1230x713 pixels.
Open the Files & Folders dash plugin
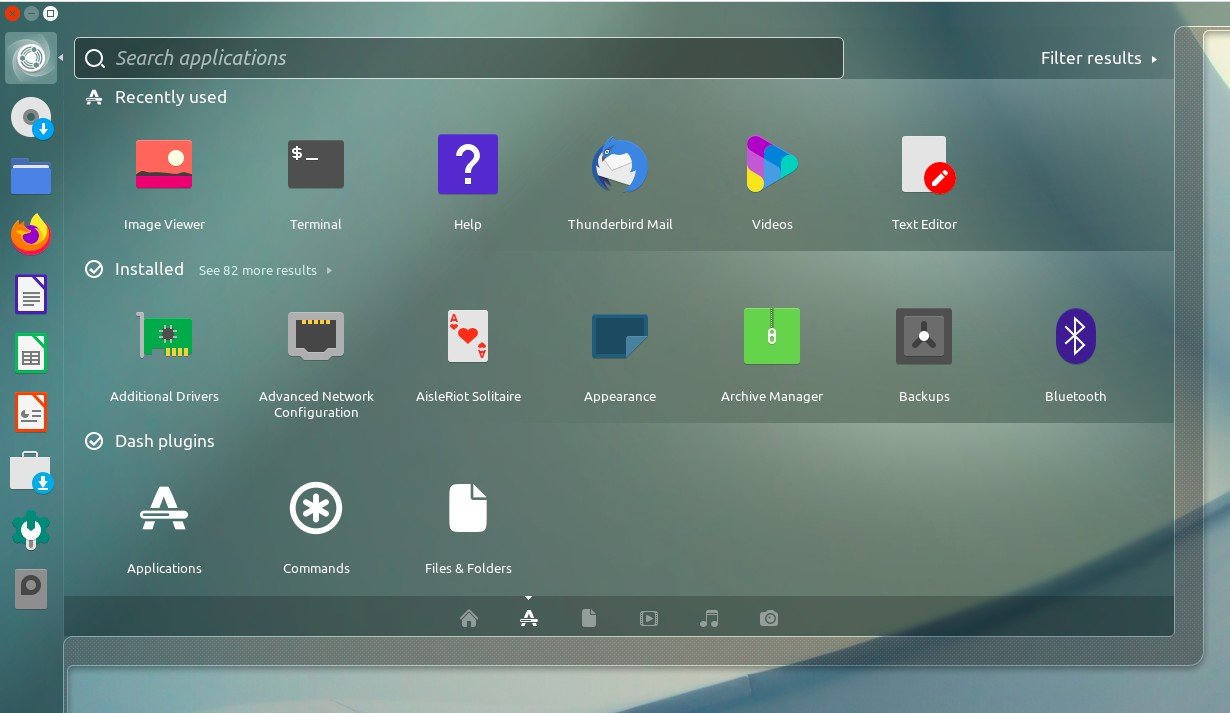(468, 508)
